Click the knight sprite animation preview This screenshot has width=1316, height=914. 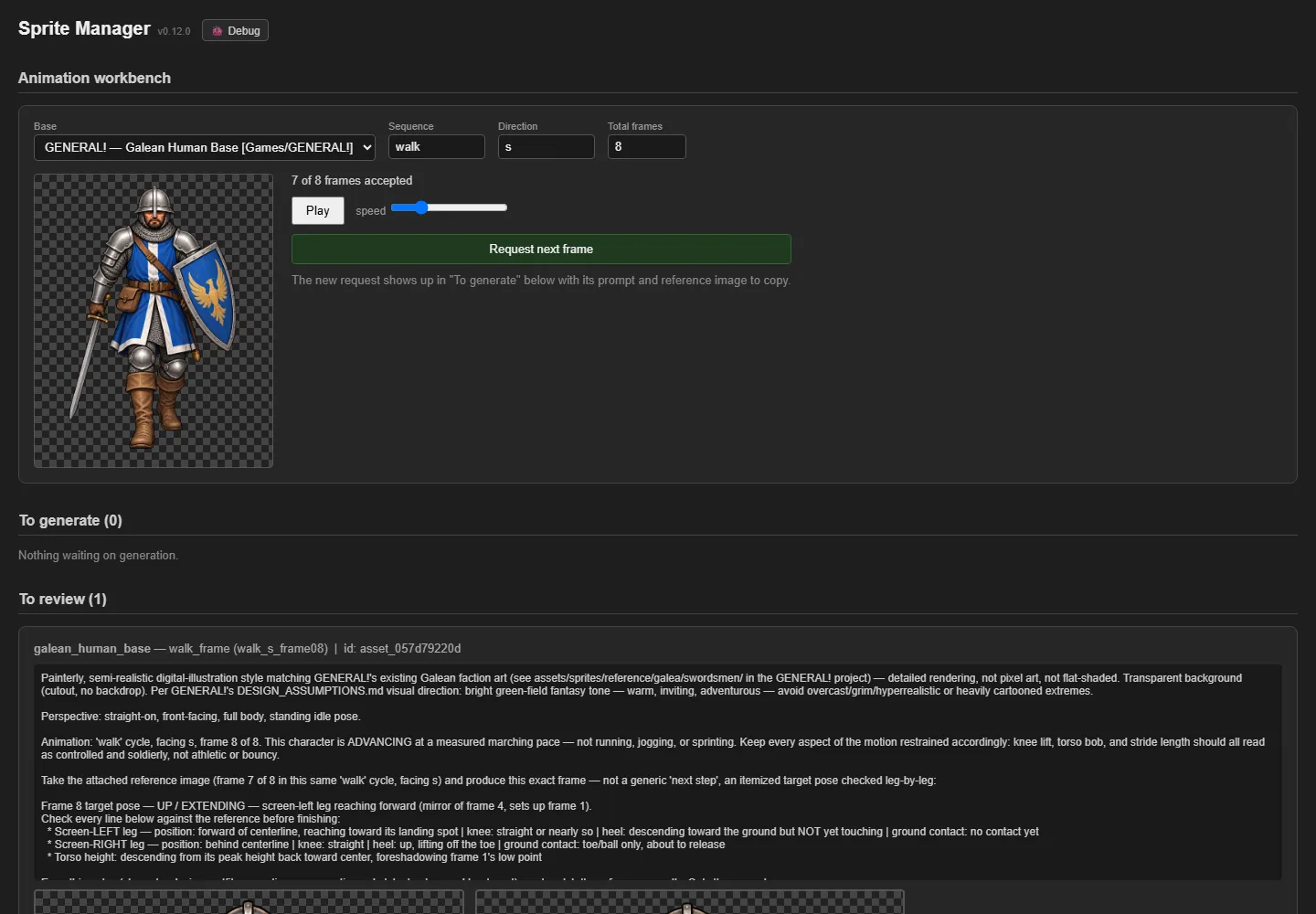tap(154, 321)
